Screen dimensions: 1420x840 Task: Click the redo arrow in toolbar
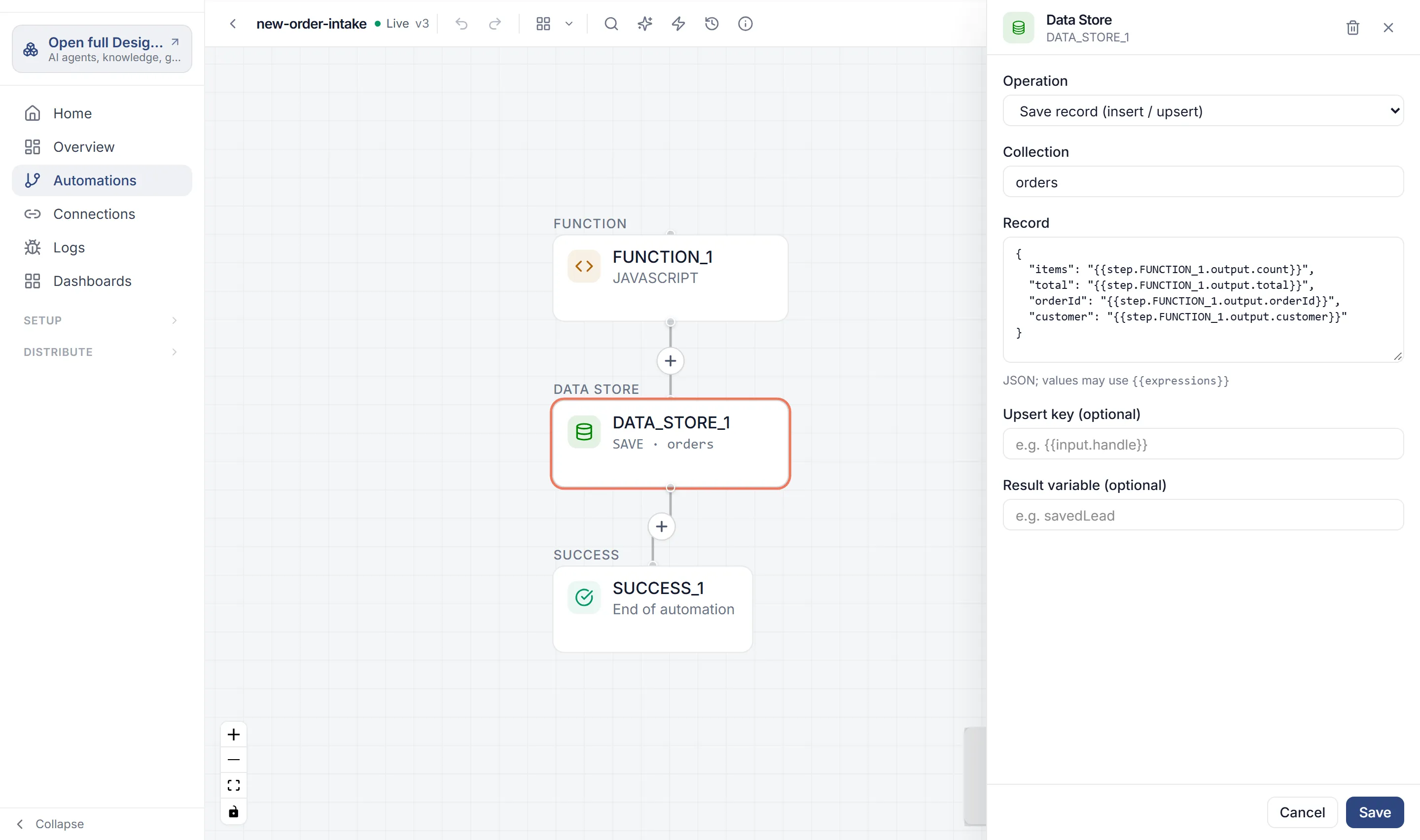coord(495,24)
